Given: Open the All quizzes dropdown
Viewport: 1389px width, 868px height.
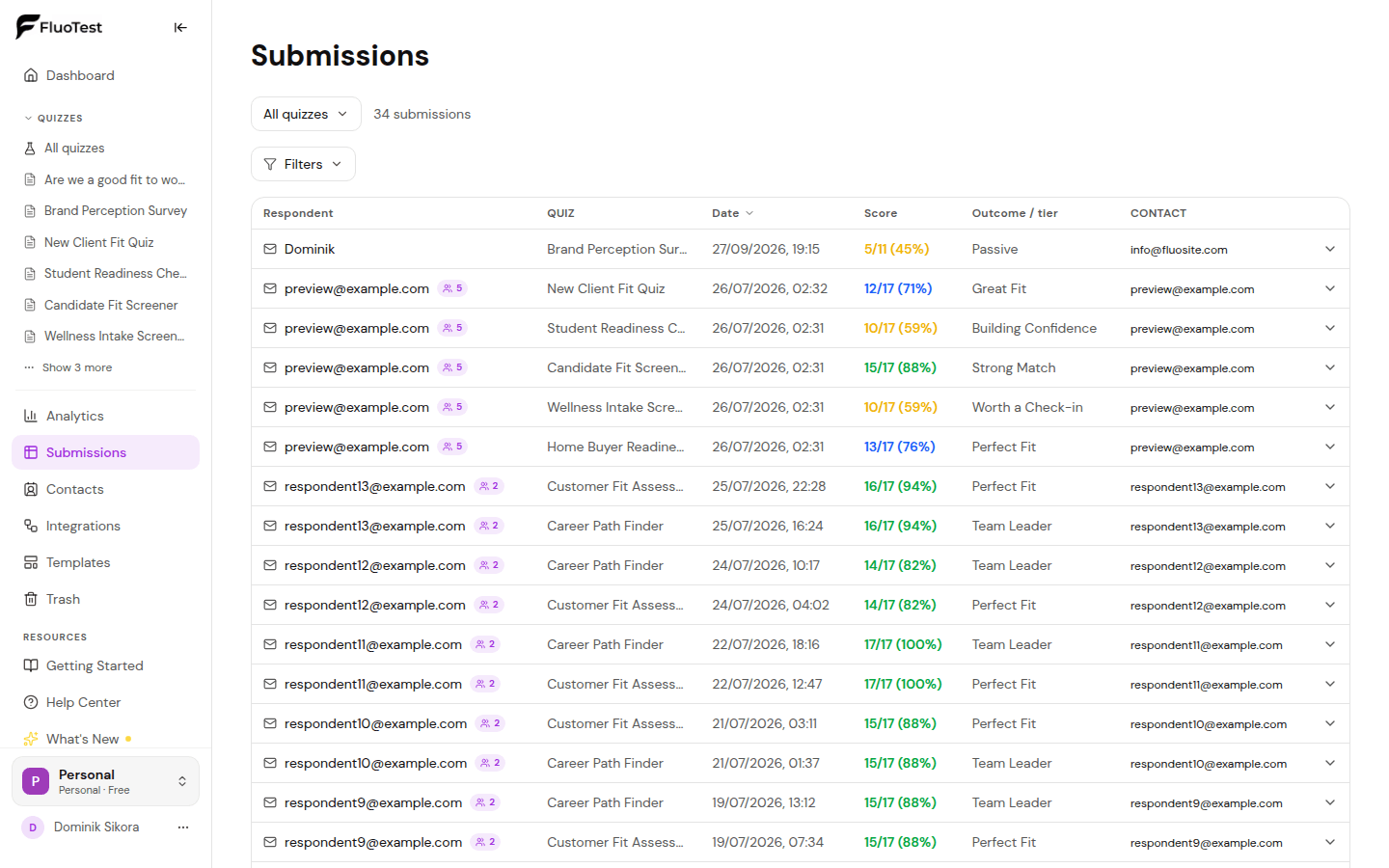Looking at the screenshot, I should (x=306, y=114).
